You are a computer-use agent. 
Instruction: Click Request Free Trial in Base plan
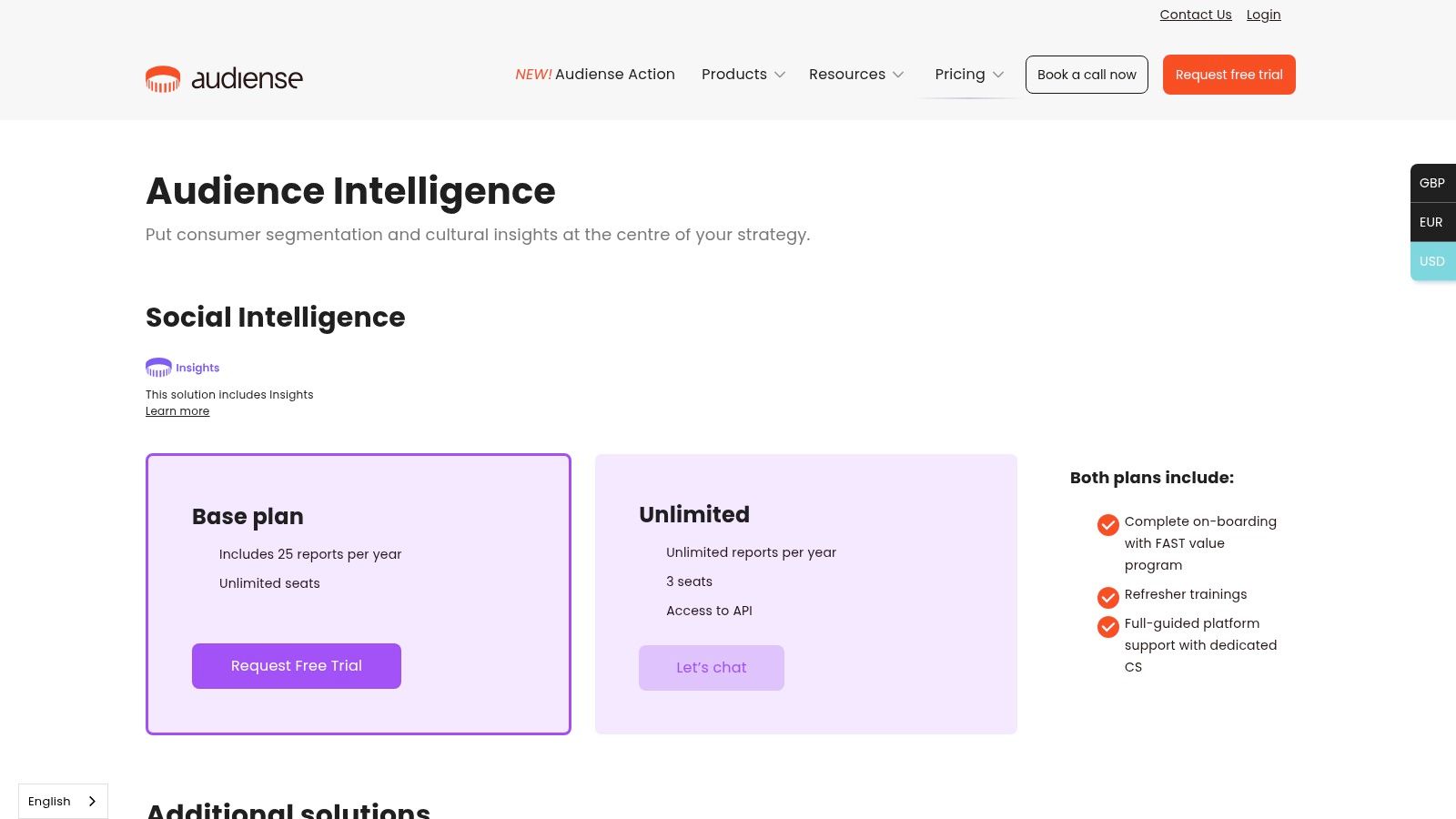click(297, 666)
